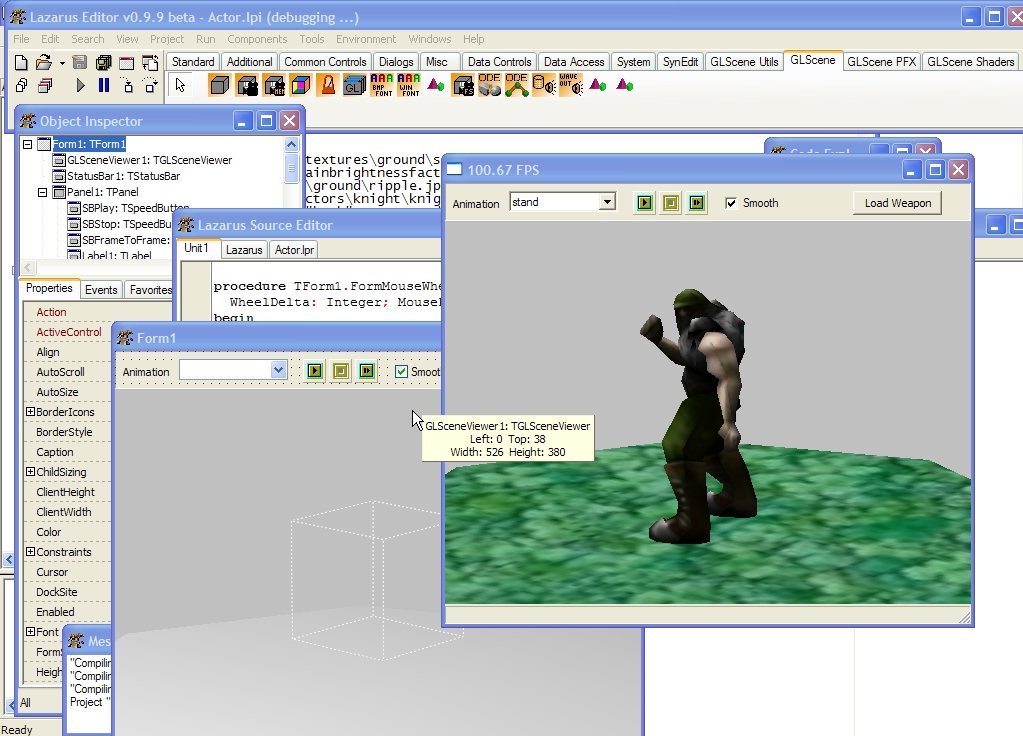The width and height of the screenshot is (1023, 736).
Task: Collapse the Form1: TForm1 tree node
Action: coord(27,144)
